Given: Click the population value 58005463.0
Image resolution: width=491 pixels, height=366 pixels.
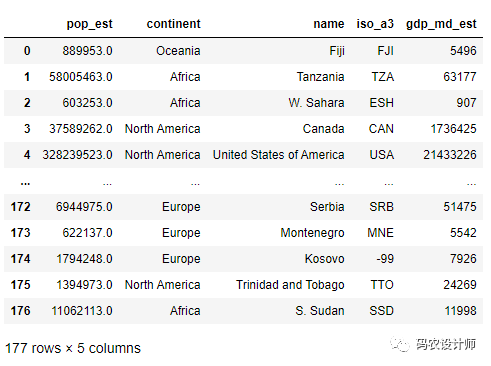Looking at the screenshot, I should tap(81, 77).
